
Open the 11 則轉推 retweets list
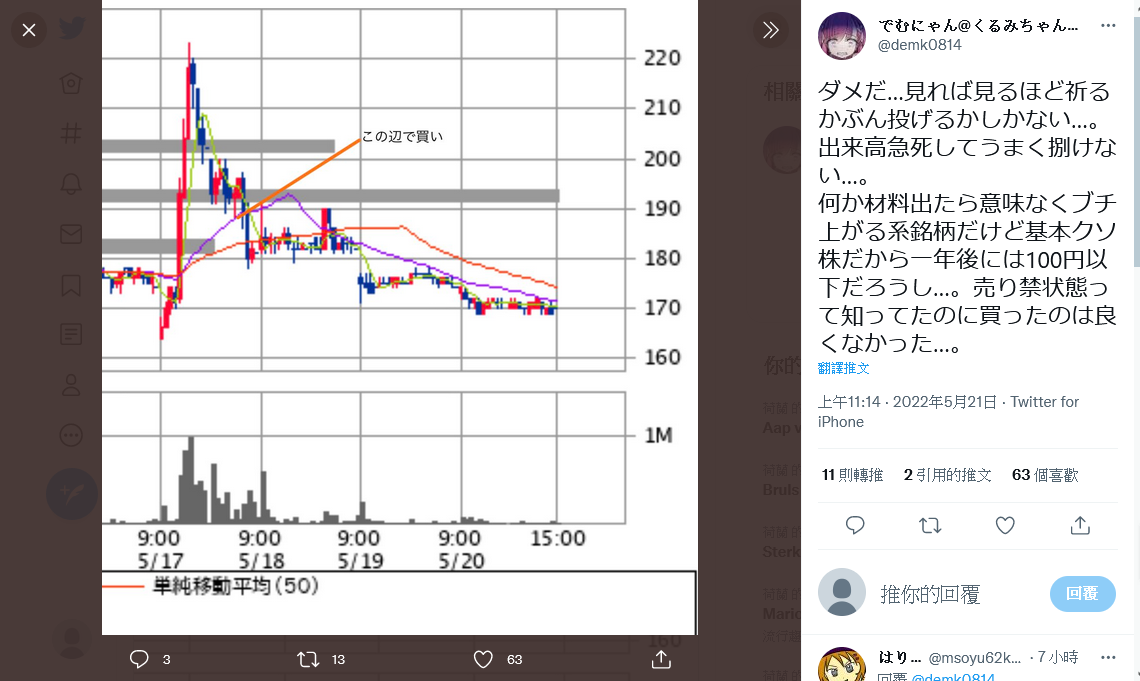pyautogui.click(x=852, y=475)
